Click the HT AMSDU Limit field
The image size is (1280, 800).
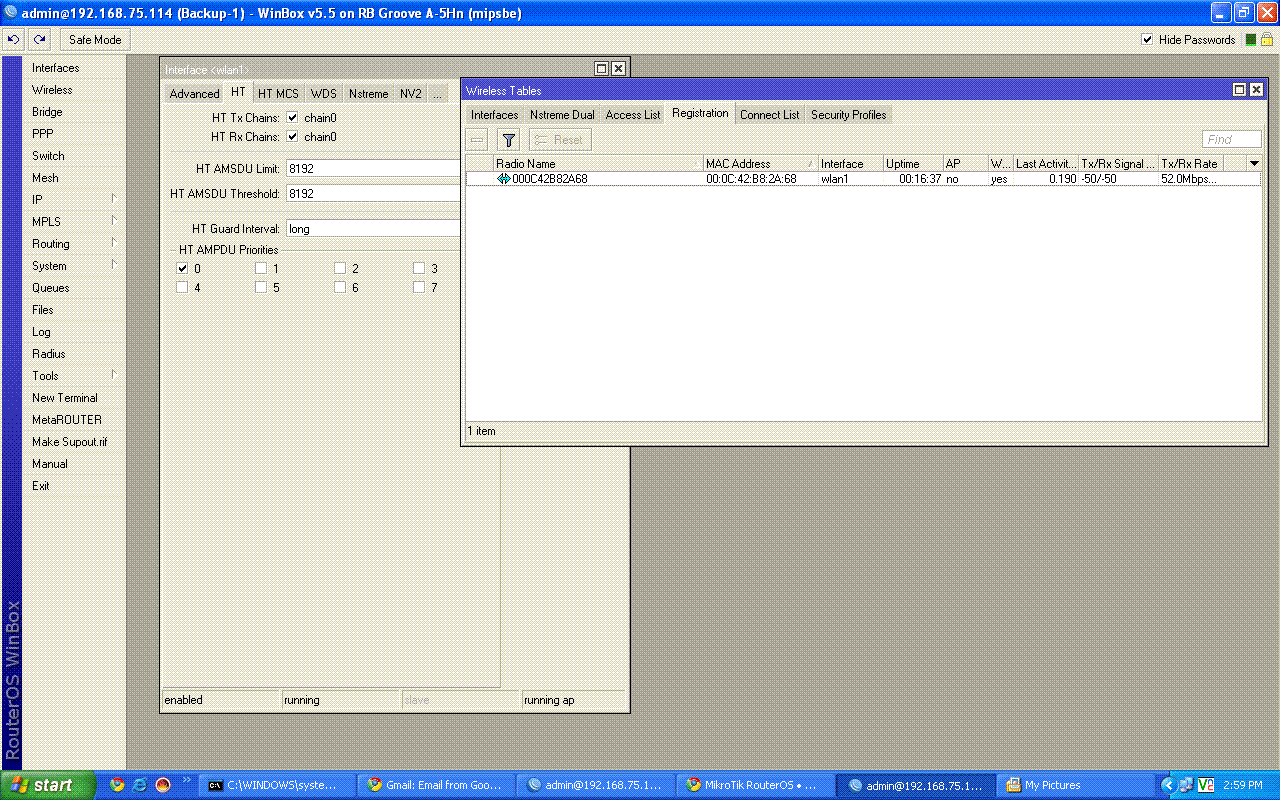[x=372, y=169]
